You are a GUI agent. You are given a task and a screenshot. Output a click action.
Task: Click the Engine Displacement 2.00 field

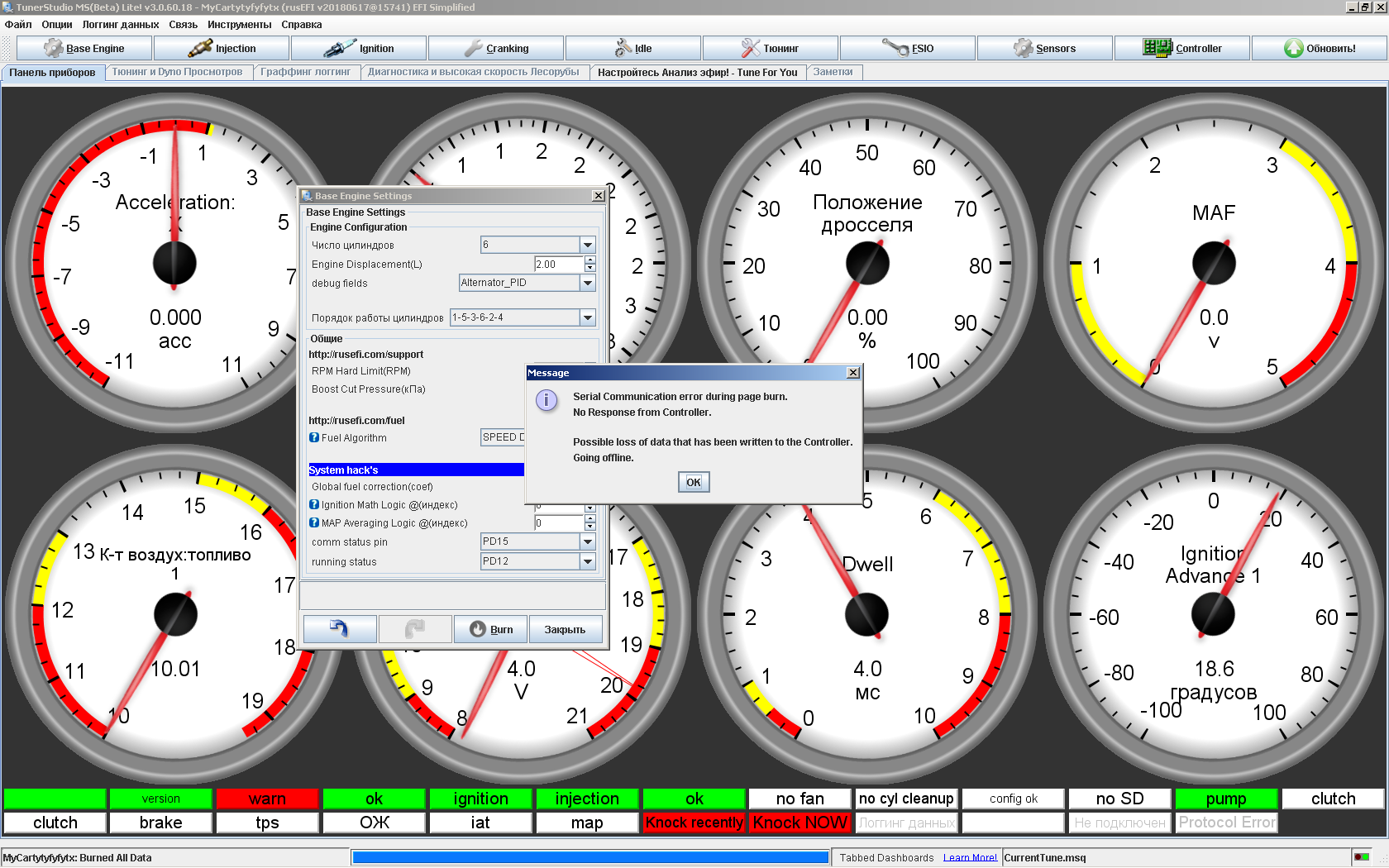click(x=560, y=265)
